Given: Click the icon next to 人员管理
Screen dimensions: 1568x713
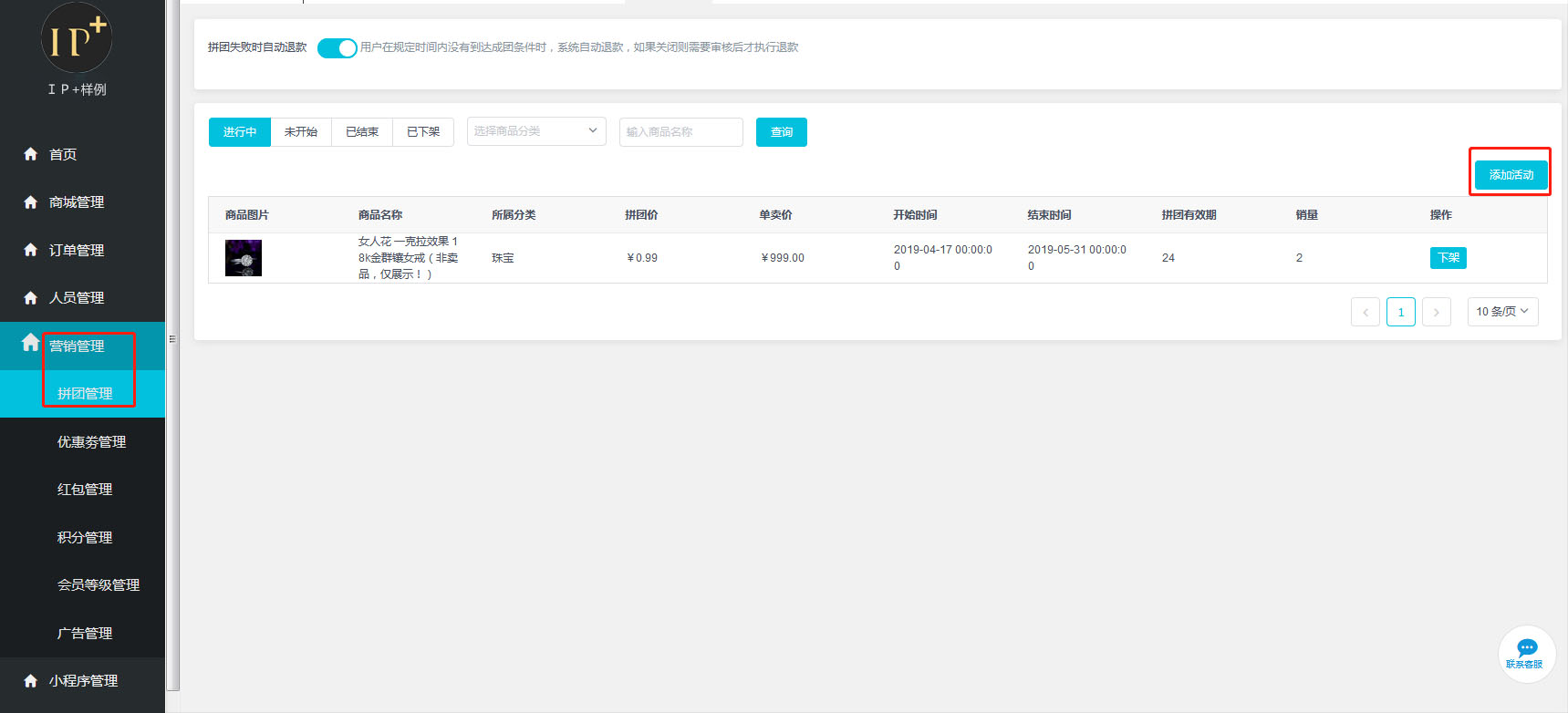Looking at the screenshot, I should tap(30, 298).
